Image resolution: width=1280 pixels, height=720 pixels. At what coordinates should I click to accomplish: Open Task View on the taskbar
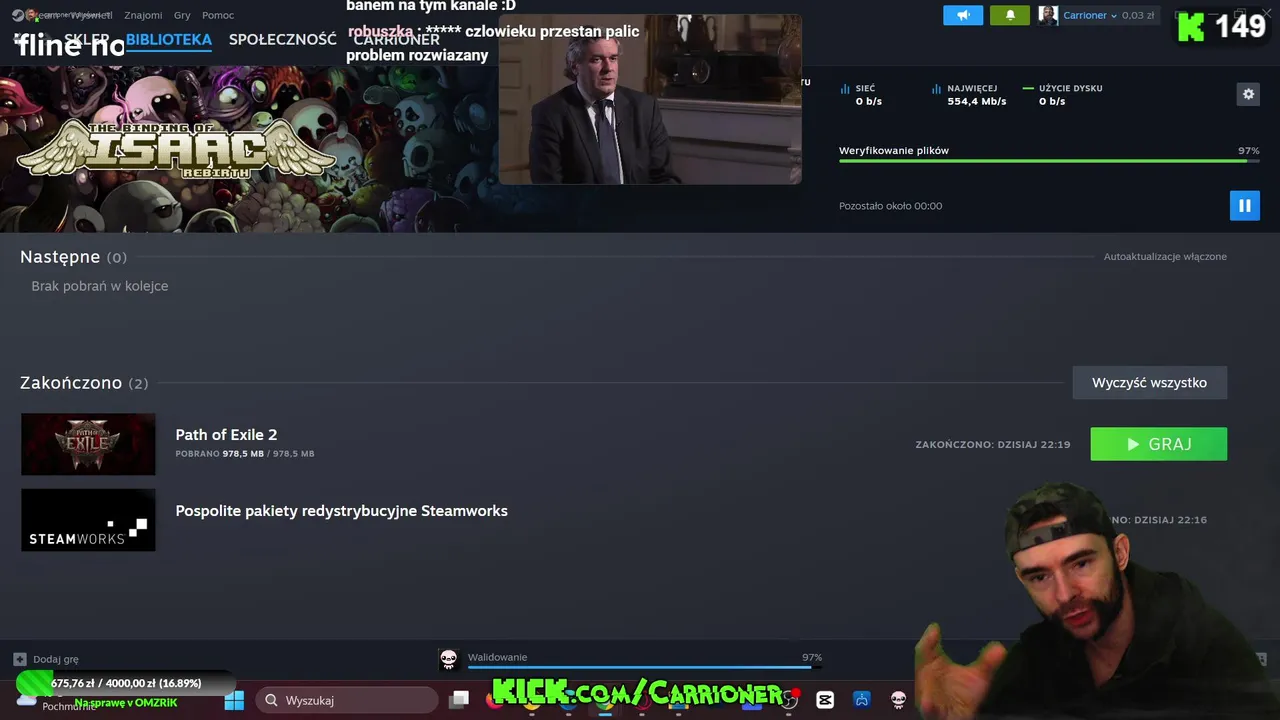tap(459, 700)
